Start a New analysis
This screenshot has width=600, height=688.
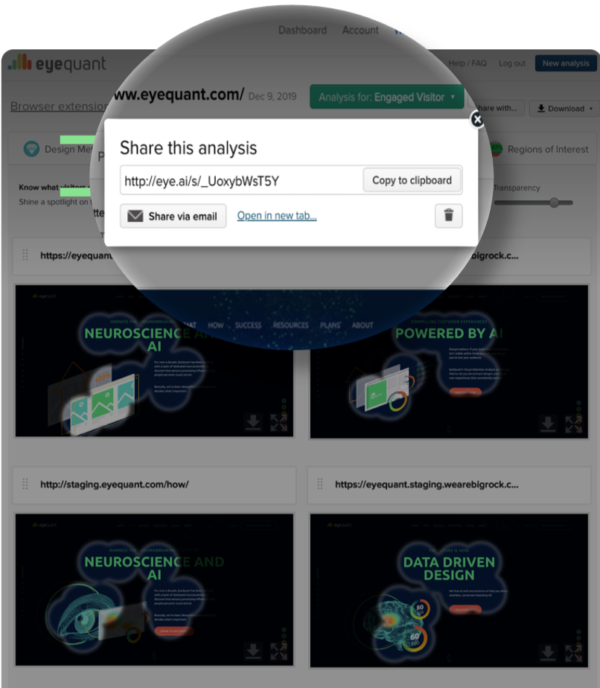tap(566, 63)
